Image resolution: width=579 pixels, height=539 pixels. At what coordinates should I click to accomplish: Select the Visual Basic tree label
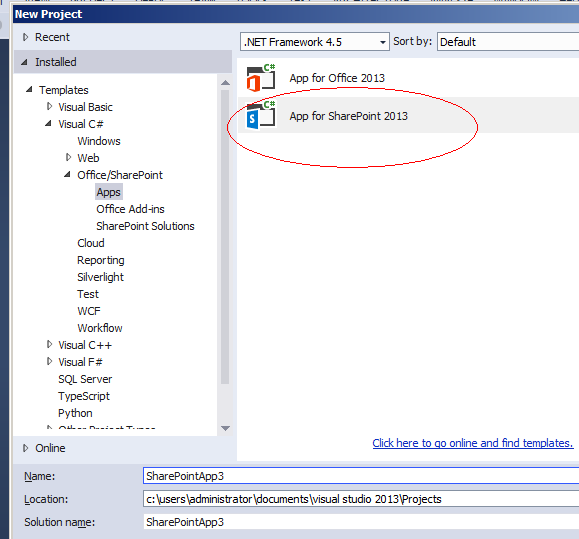click(85, 107)
